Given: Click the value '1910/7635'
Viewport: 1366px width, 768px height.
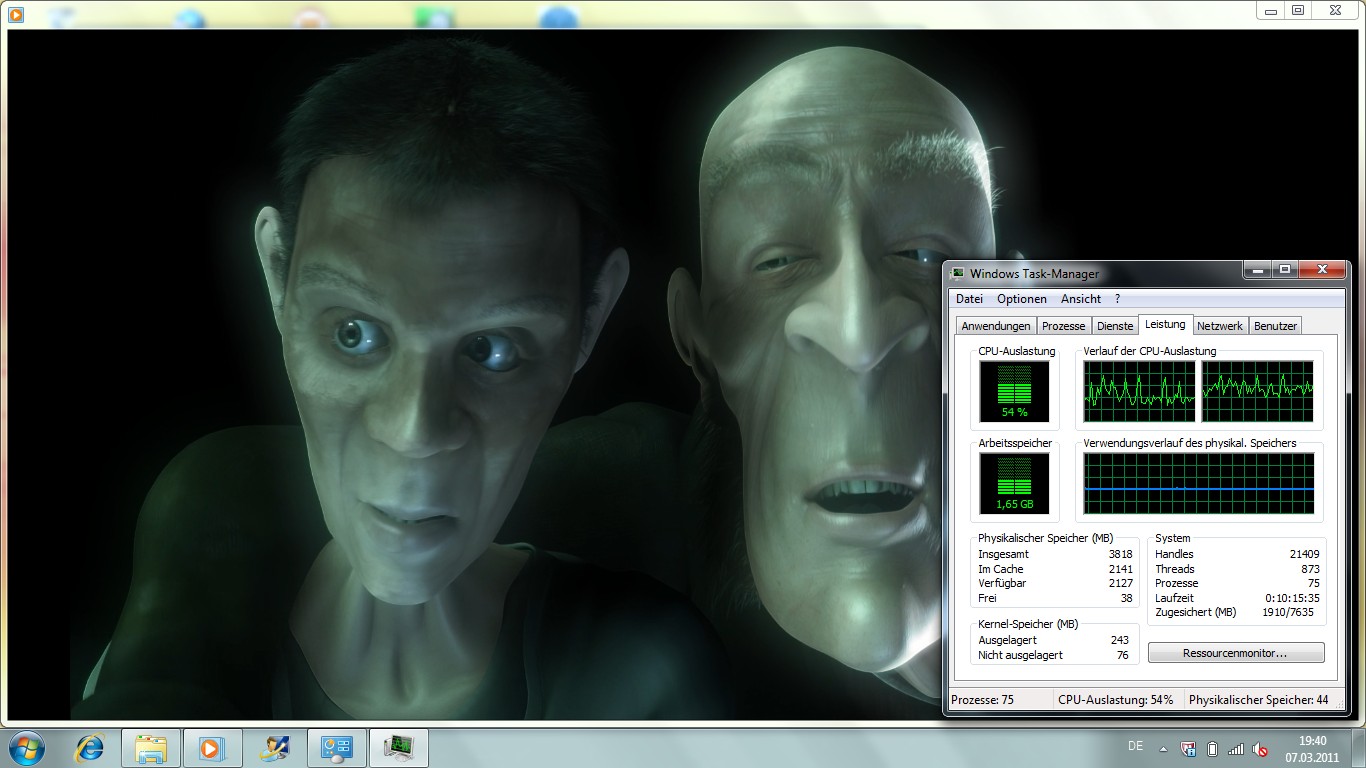Looking at the screenshot, I should tap(1288, 612).
